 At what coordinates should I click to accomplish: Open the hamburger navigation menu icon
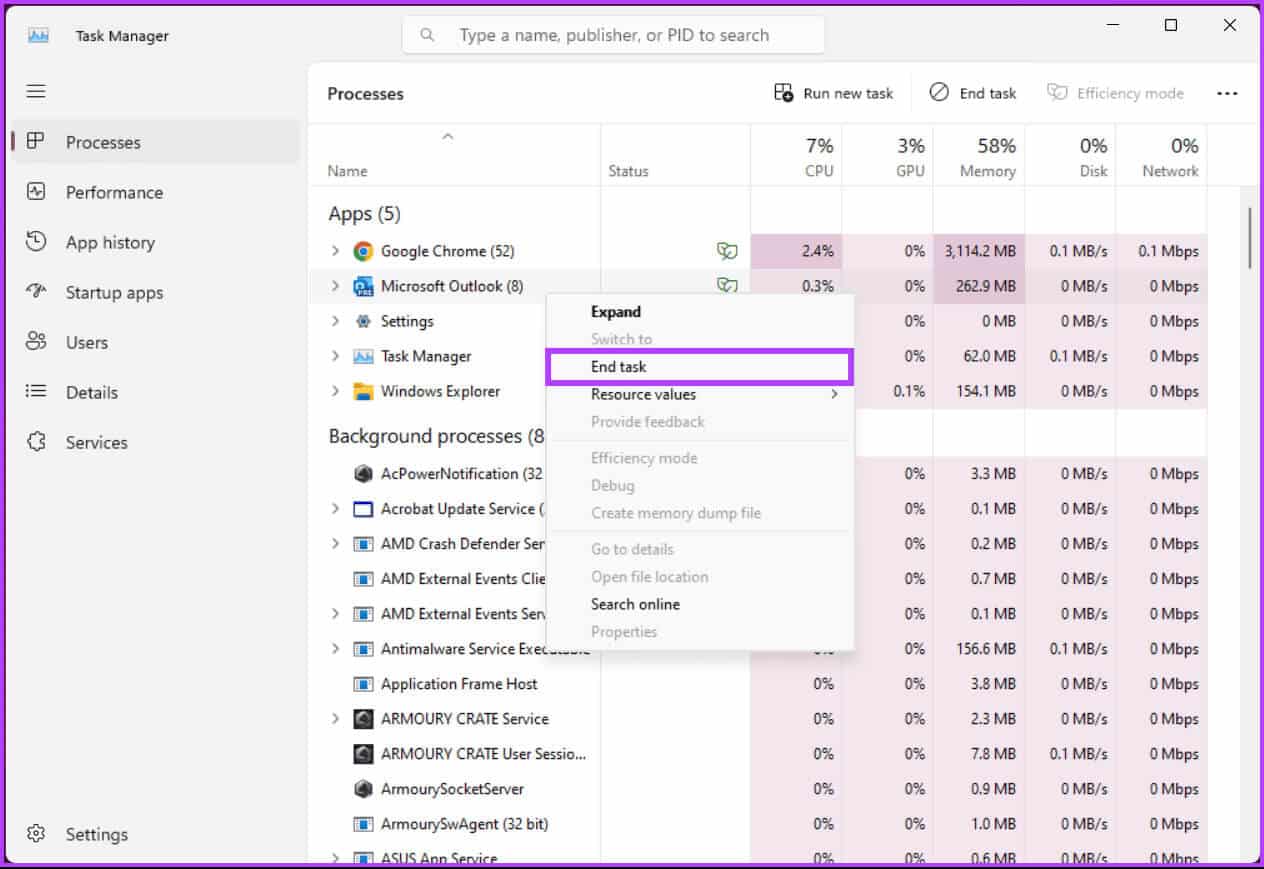tap(36, 91)
